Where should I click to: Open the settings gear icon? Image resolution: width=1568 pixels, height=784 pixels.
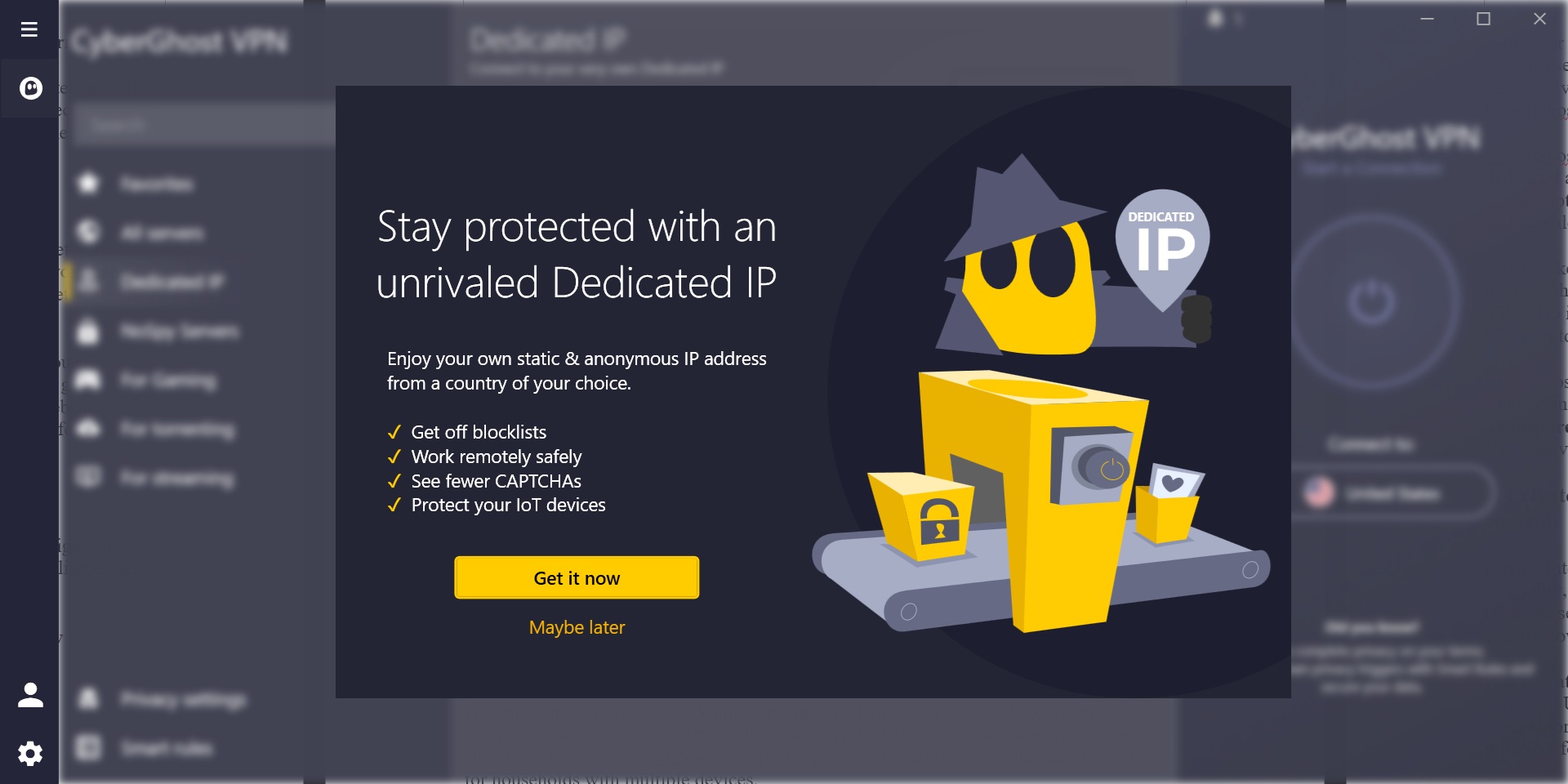tap(30, 753)
